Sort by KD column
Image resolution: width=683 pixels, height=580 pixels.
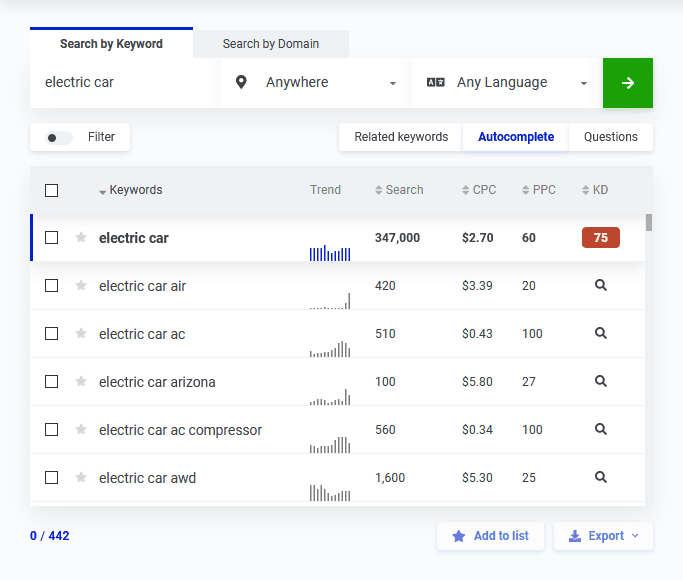click(595, 190)
